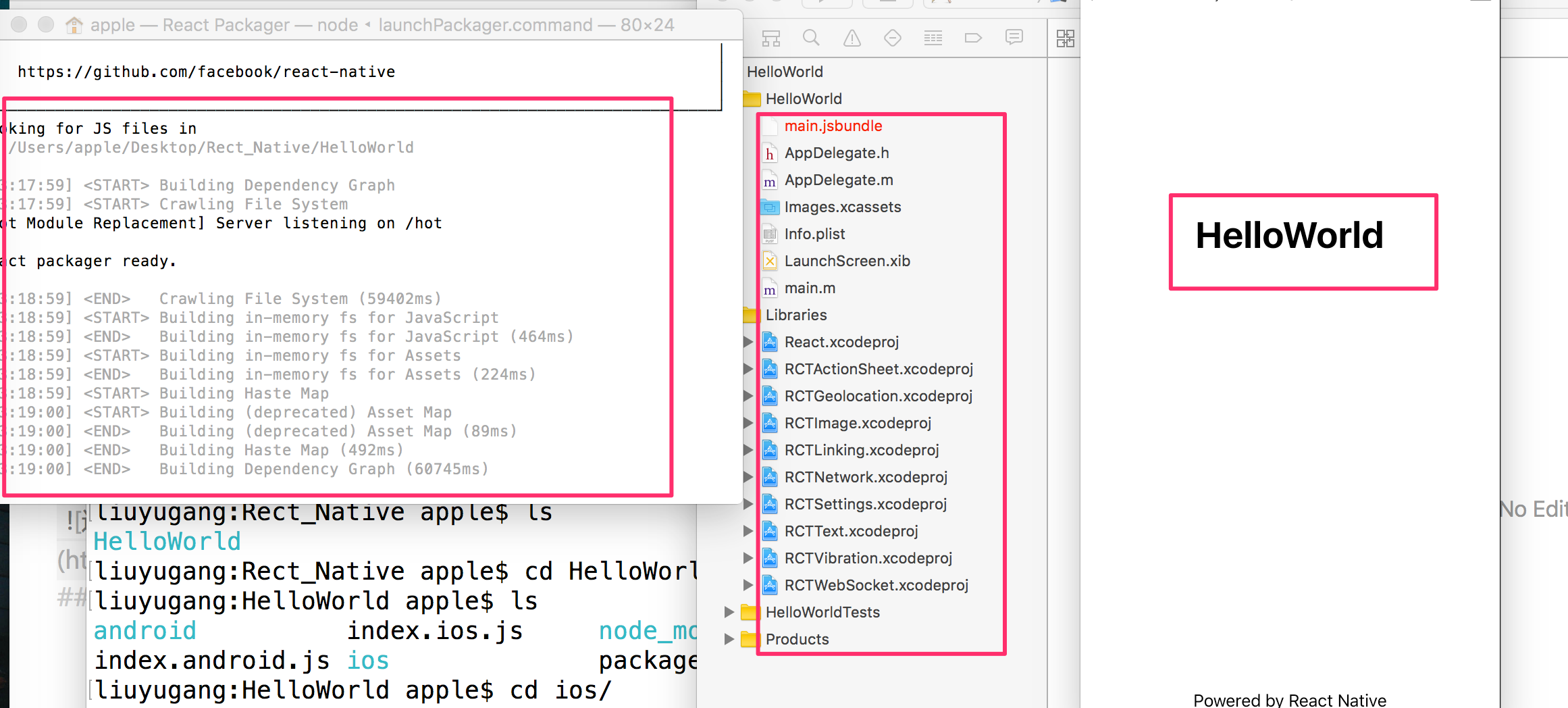
Task: Click the RCTVibration.xcodeproj project icon
Action: [x=770, y=558]
